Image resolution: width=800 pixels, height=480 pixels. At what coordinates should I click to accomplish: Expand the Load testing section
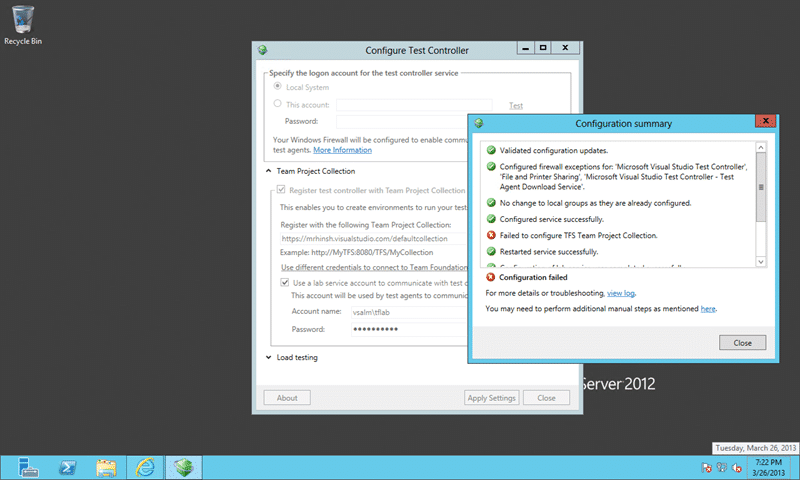[x=268, y=357]
